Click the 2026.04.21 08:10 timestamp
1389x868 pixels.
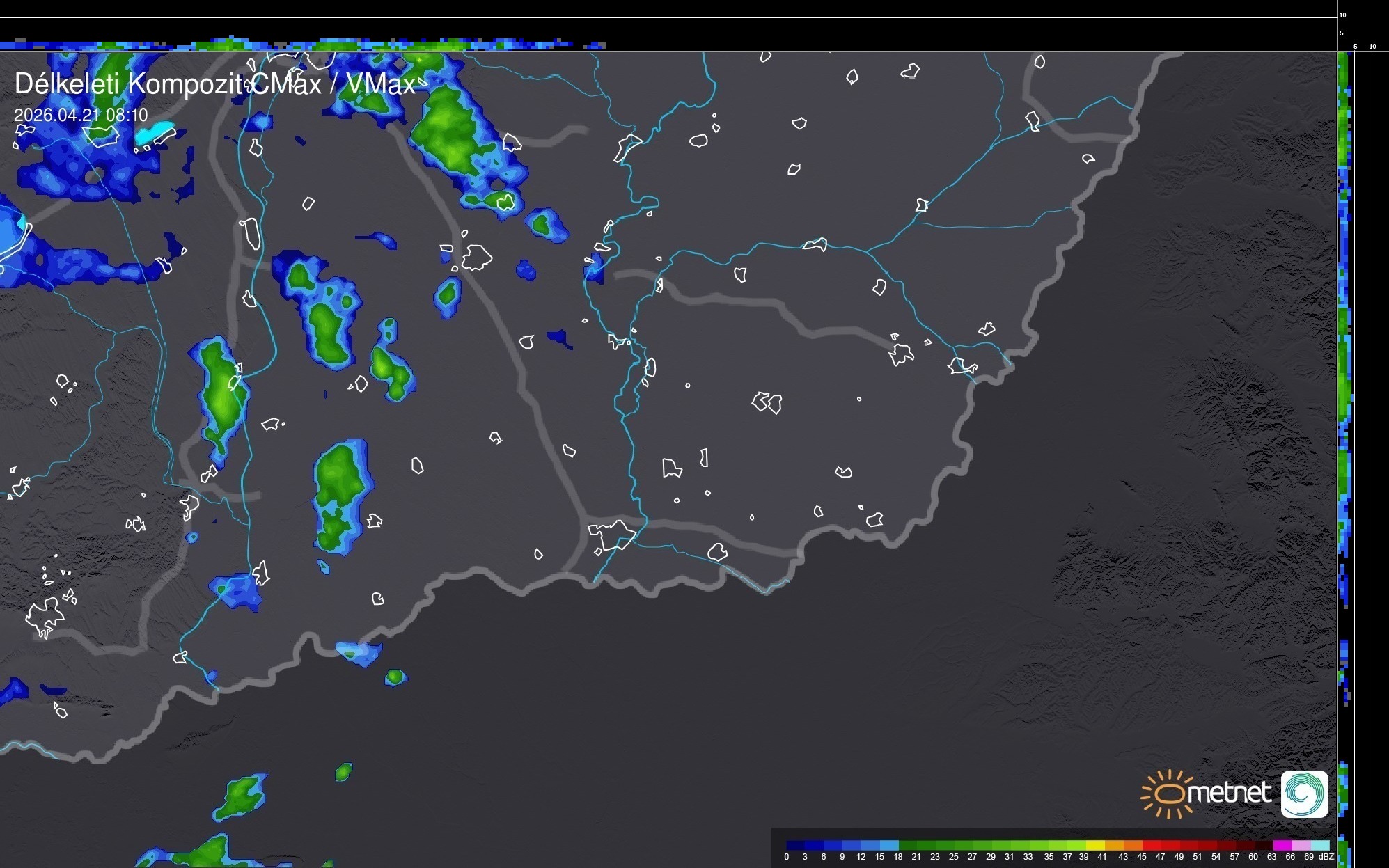coord(81,115)
